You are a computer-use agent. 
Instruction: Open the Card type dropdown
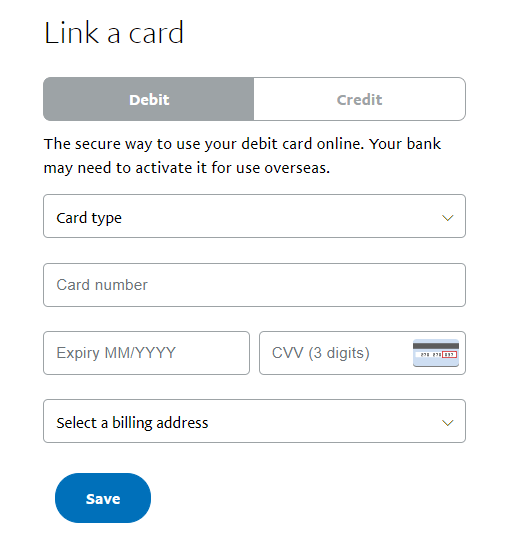click(x=254, y=216)
